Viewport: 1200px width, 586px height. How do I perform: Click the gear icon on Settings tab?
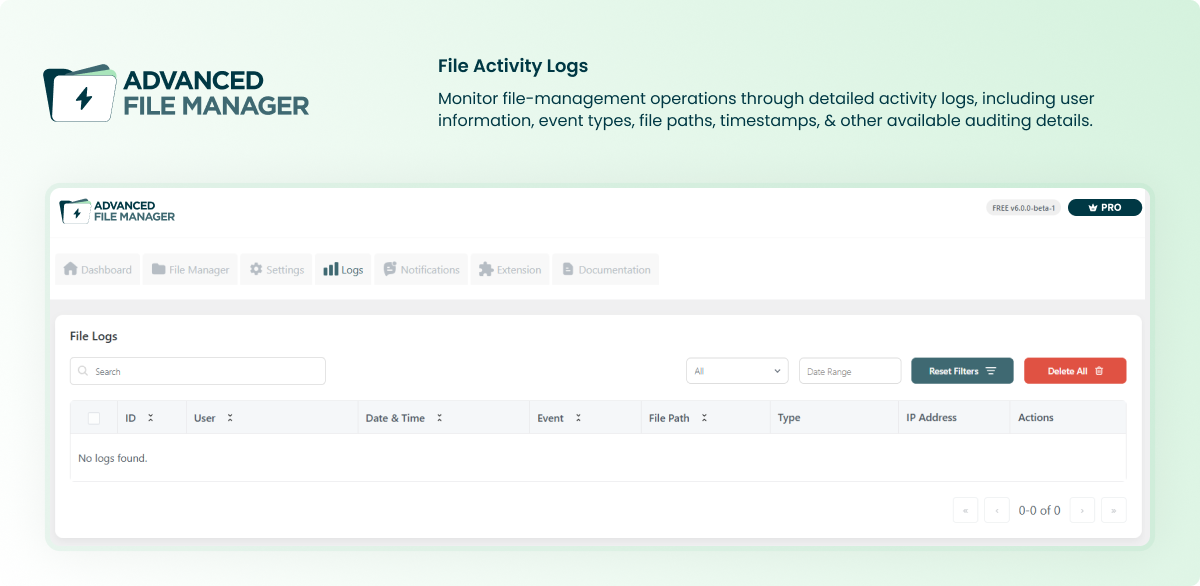point(256,269)
